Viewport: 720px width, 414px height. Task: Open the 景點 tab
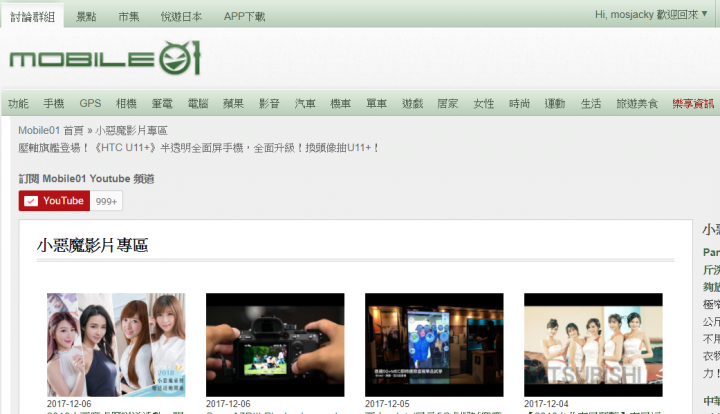86,17
